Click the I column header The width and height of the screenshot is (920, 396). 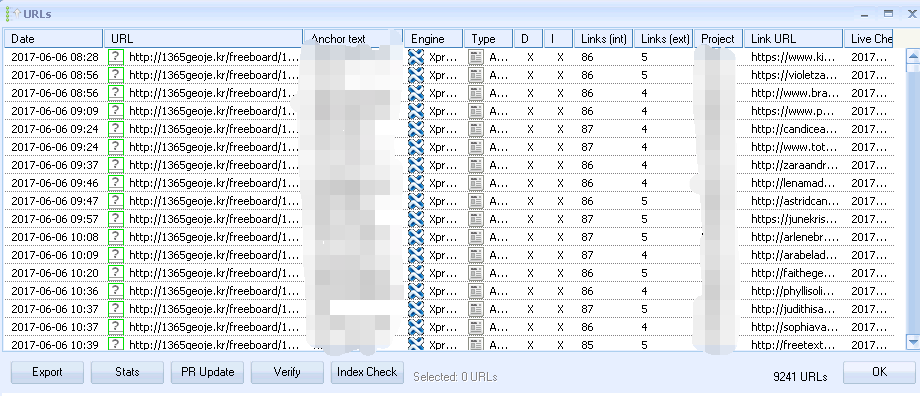click(559, 39)
